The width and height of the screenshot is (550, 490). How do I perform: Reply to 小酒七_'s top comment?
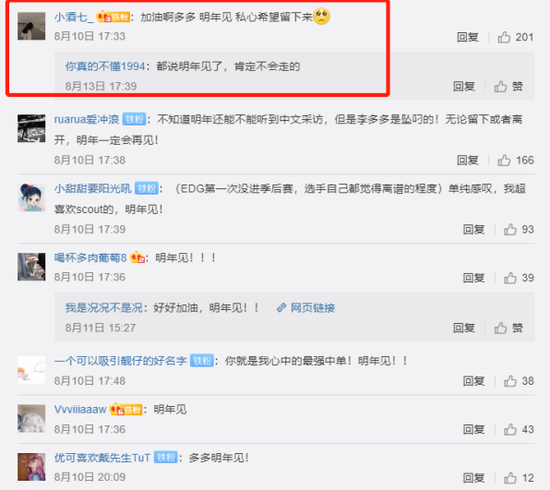[468, 37]
